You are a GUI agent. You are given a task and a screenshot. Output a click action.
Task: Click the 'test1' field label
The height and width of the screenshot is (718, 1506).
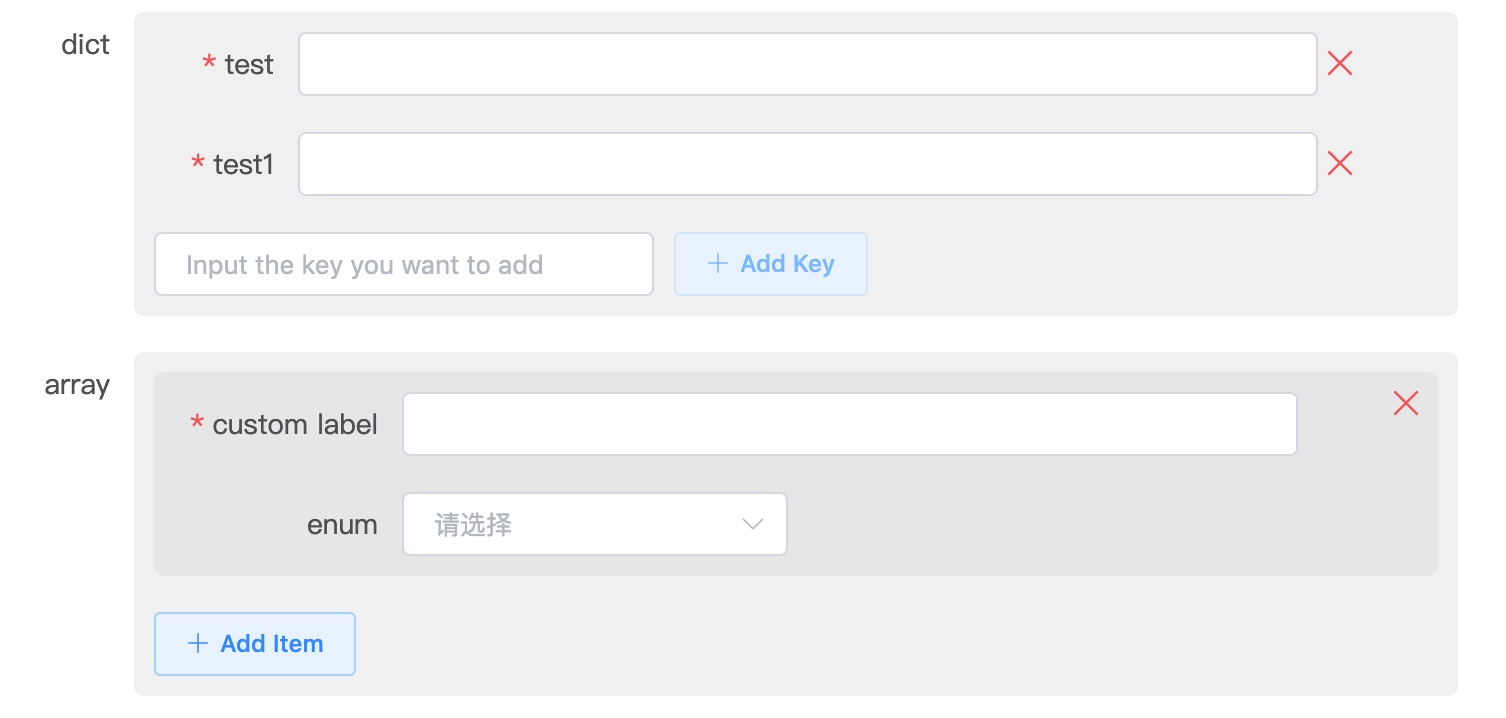[x=244, y=165]
